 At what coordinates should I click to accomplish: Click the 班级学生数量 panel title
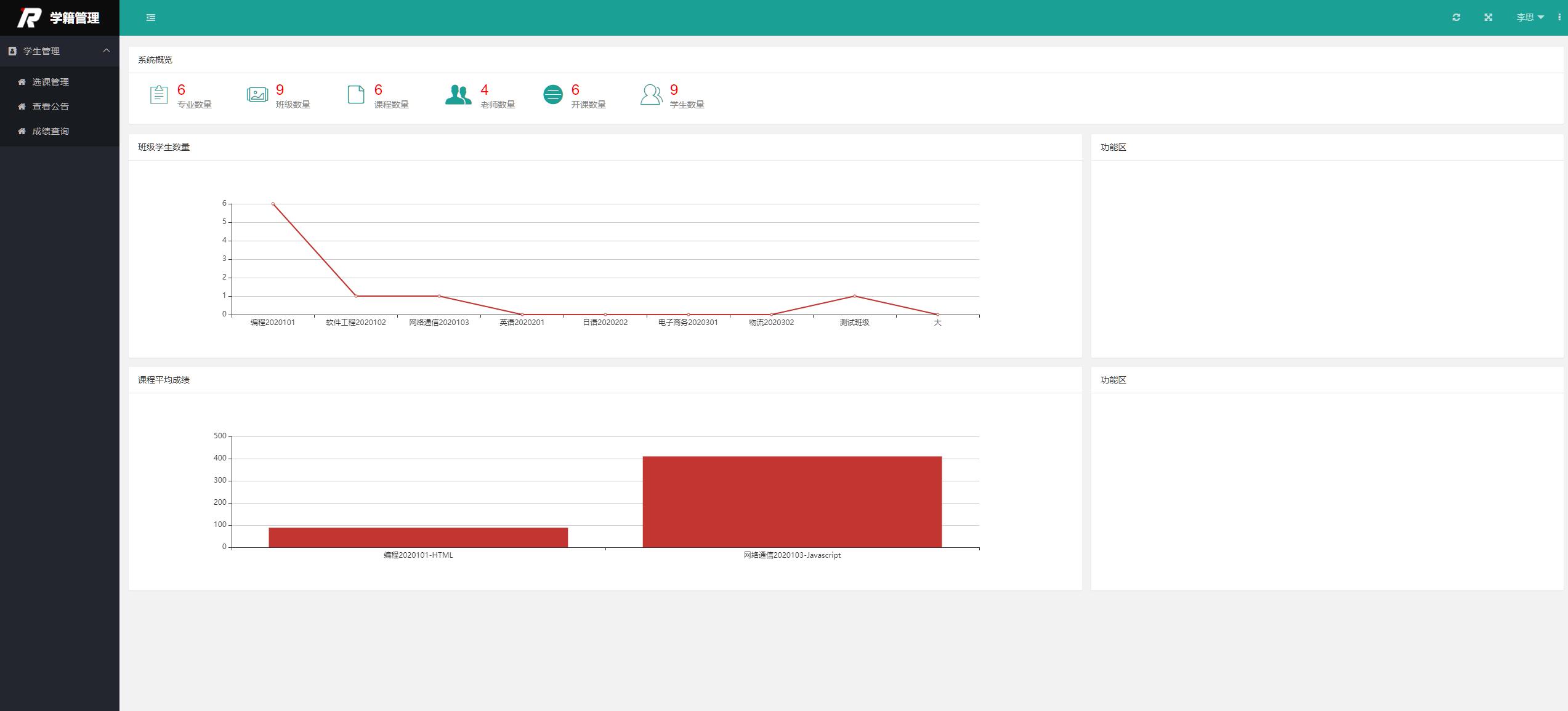point(164,147)
